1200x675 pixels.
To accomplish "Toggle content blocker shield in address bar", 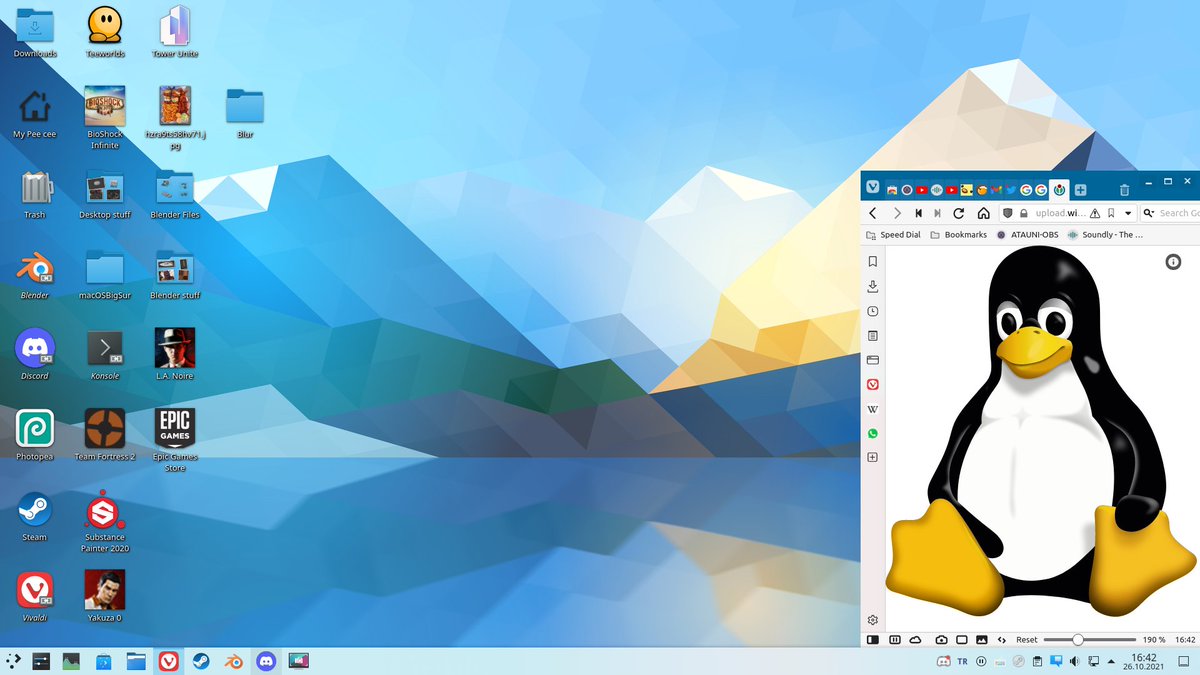I will click(x=1008, y=213).
